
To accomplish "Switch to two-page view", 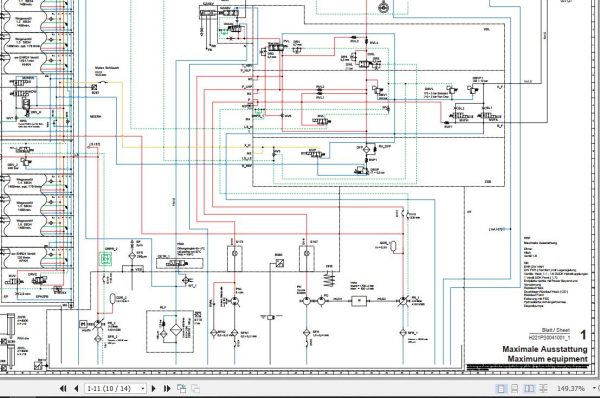I will pyautogui.click(x=529, y=388).
